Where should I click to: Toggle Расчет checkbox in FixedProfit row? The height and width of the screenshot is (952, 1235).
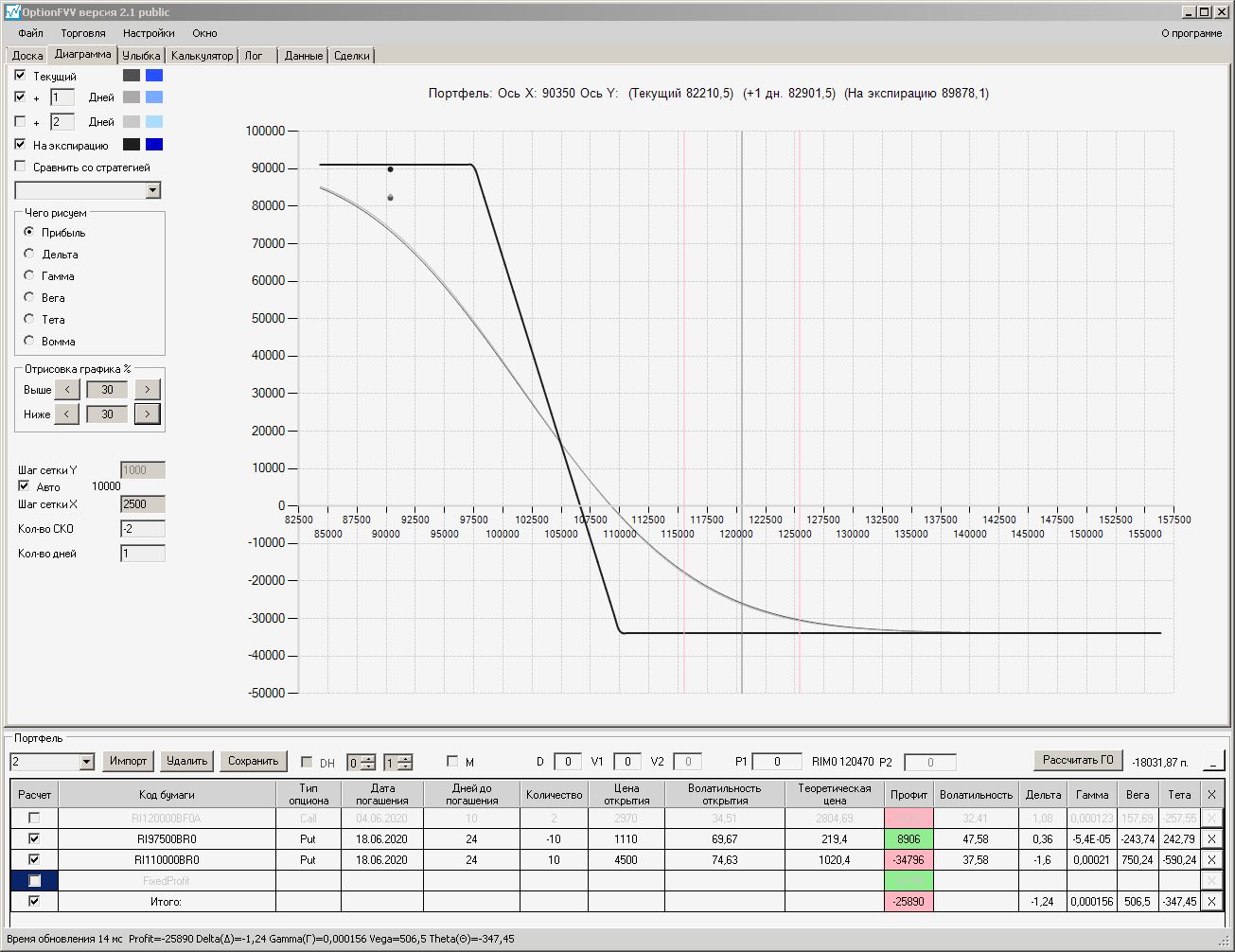[34, 880]
